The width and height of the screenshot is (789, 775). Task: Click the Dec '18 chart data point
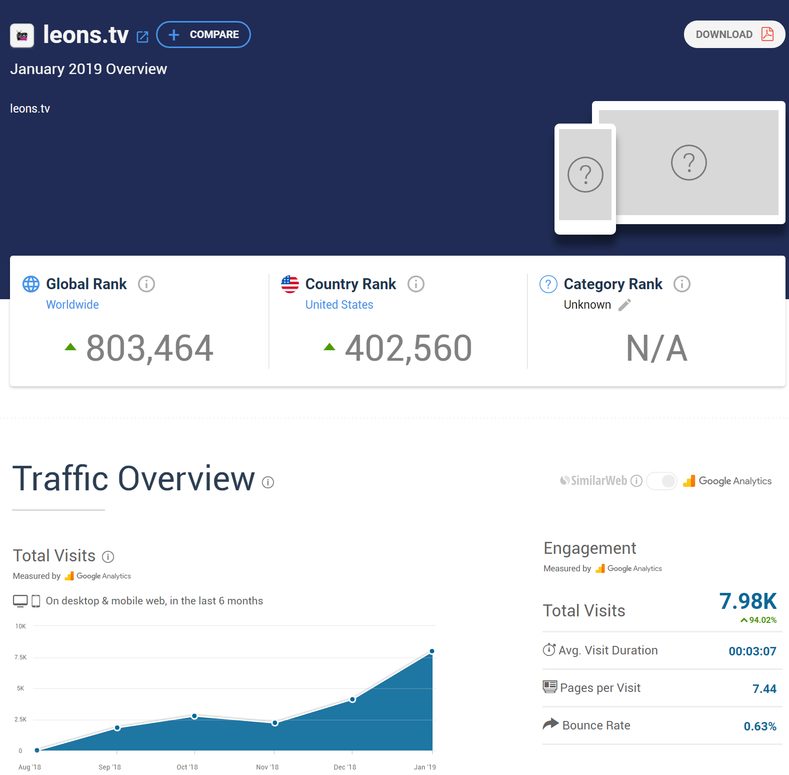[x=353, y=699]
